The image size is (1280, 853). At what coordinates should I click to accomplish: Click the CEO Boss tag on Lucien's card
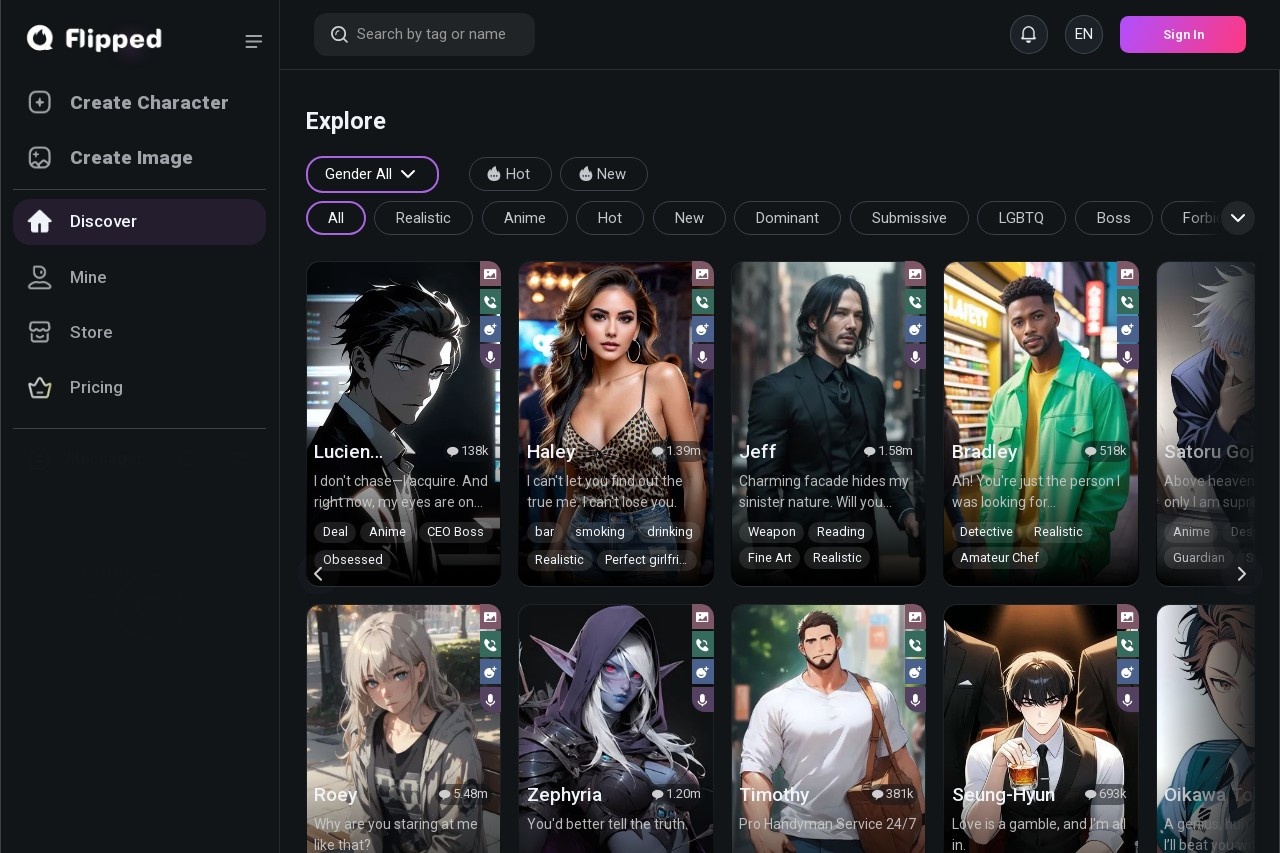(455, 532)
